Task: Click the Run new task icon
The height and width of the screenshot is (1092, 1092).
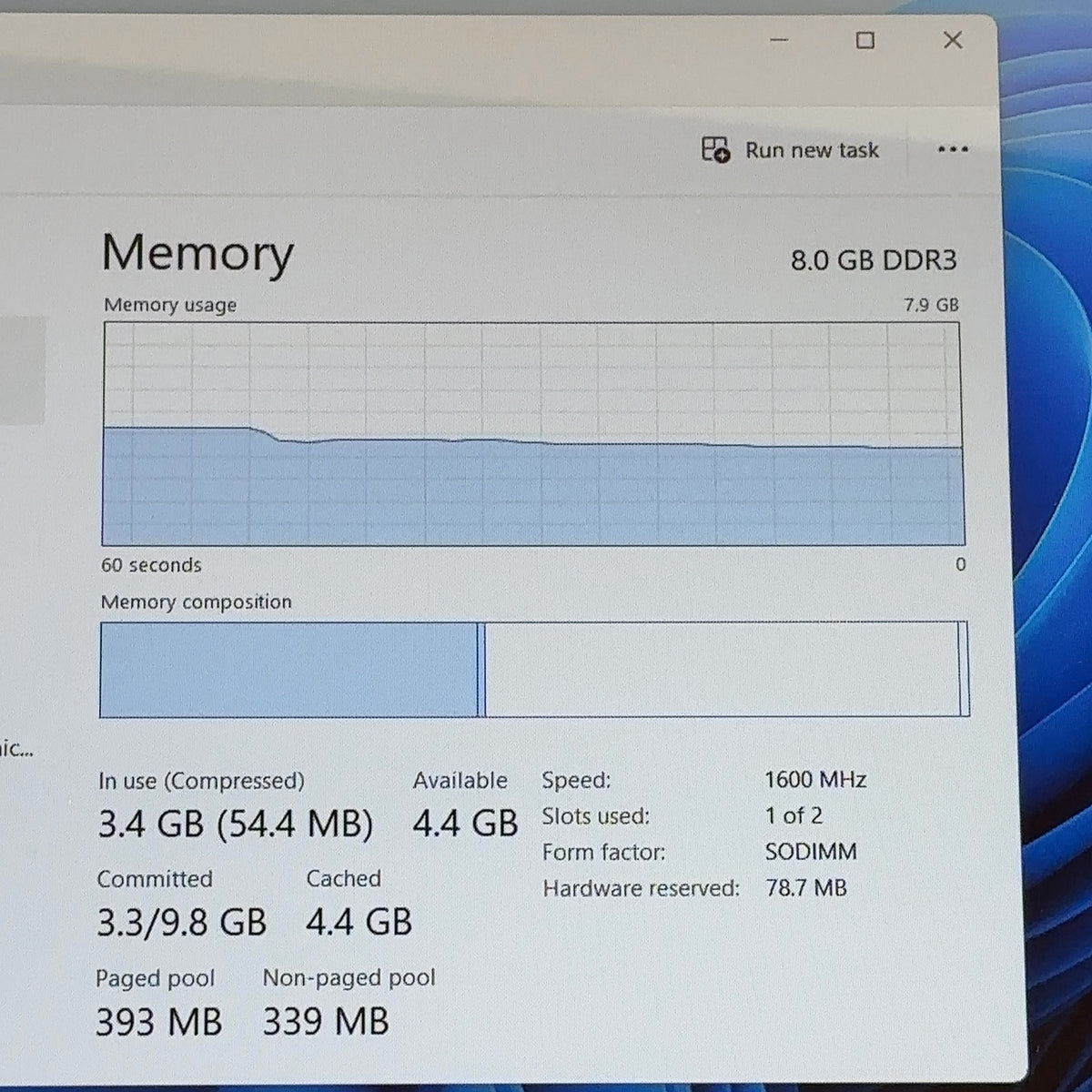Action: pos(715,149)
